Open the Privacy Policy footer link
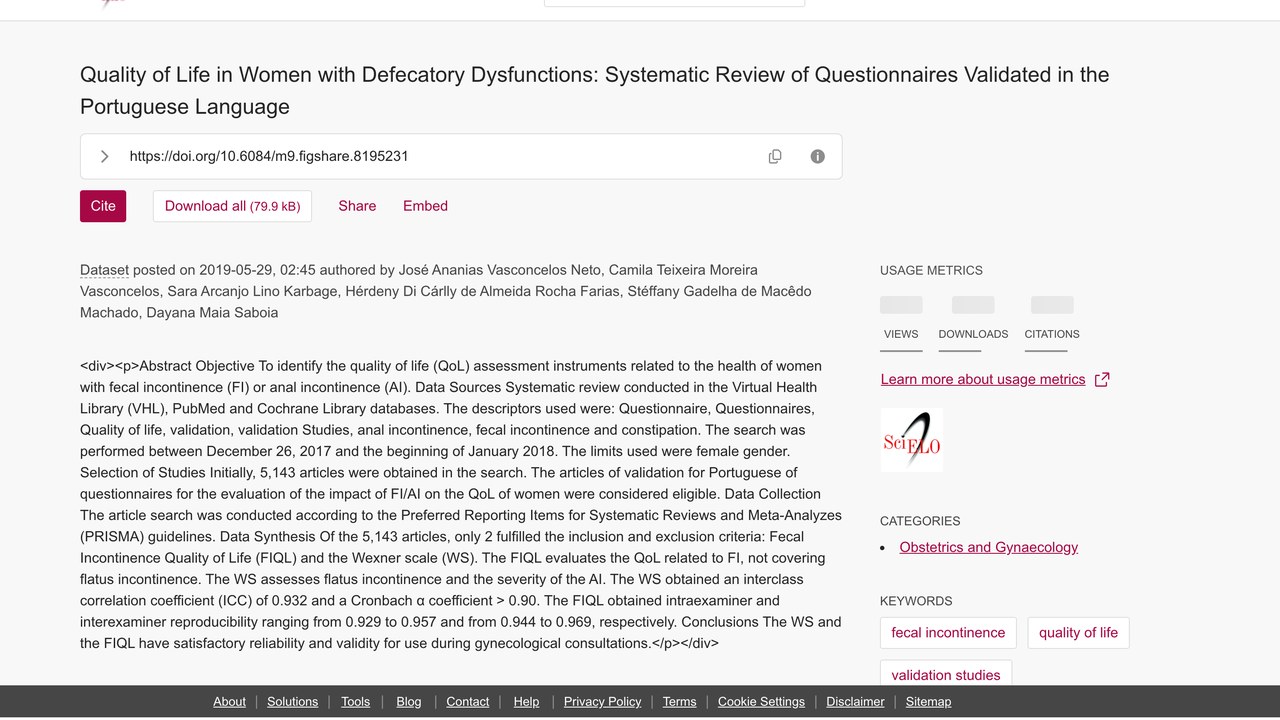 [x=602, y=702]
